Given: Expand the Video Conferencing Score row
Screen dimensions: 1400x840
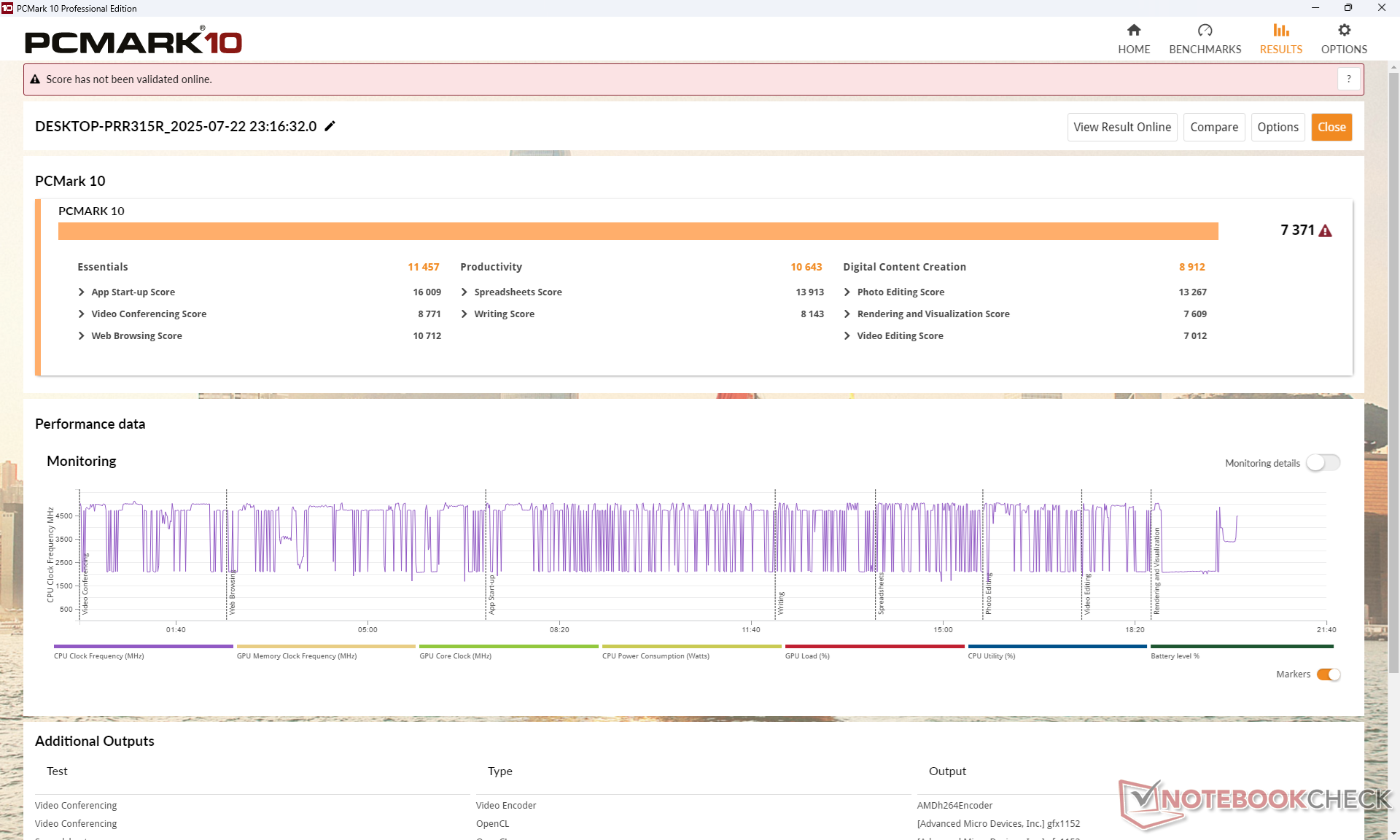Looking at the screenshot, I should [82, 314].
